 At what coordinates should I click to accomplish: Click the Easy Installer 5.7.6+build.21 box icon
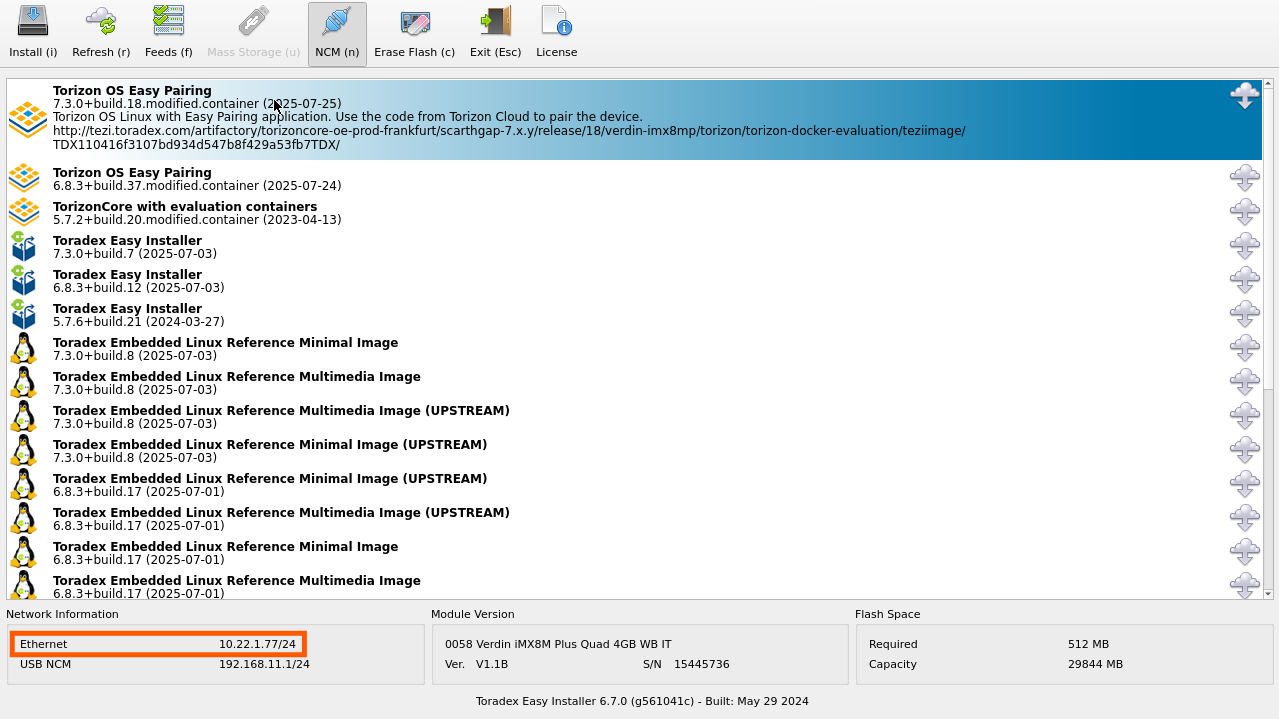coord(24,315)
